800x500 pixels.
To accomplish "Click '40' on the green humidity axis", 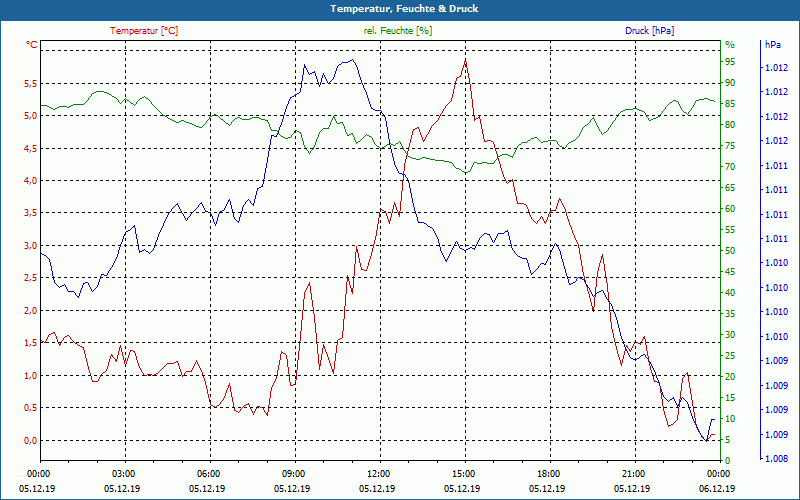I will (x=730, y=292).
